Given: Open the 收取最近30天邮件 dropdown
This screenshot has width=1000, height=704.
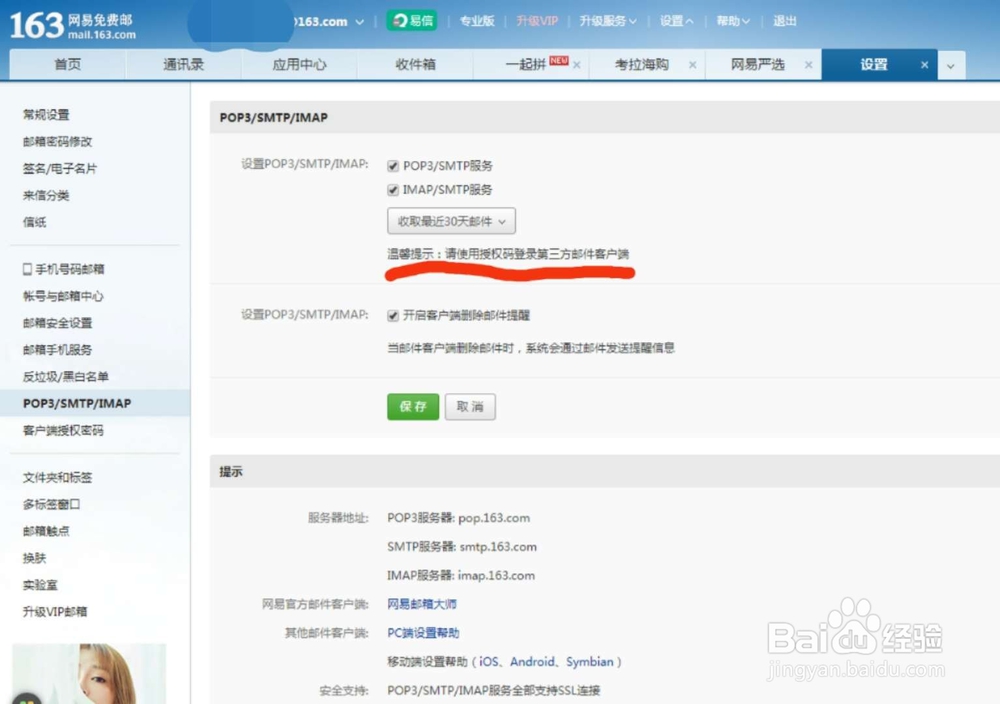Looking at the screenshot, I should click(x=451, y=221).
